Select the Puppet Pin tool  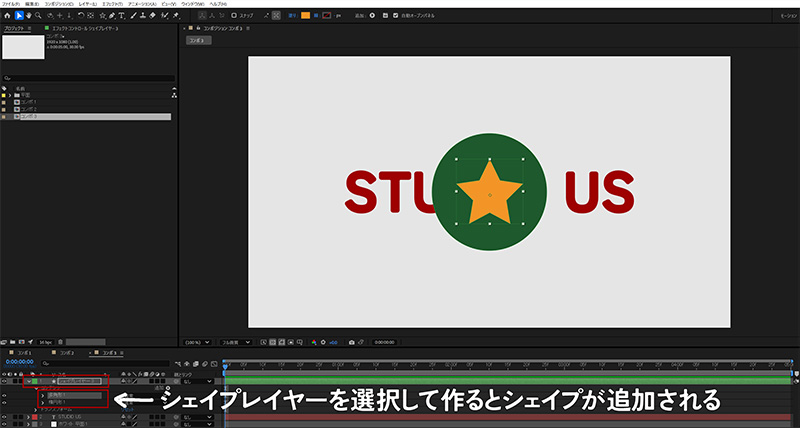pyautogui.click(x=176, y=16)
